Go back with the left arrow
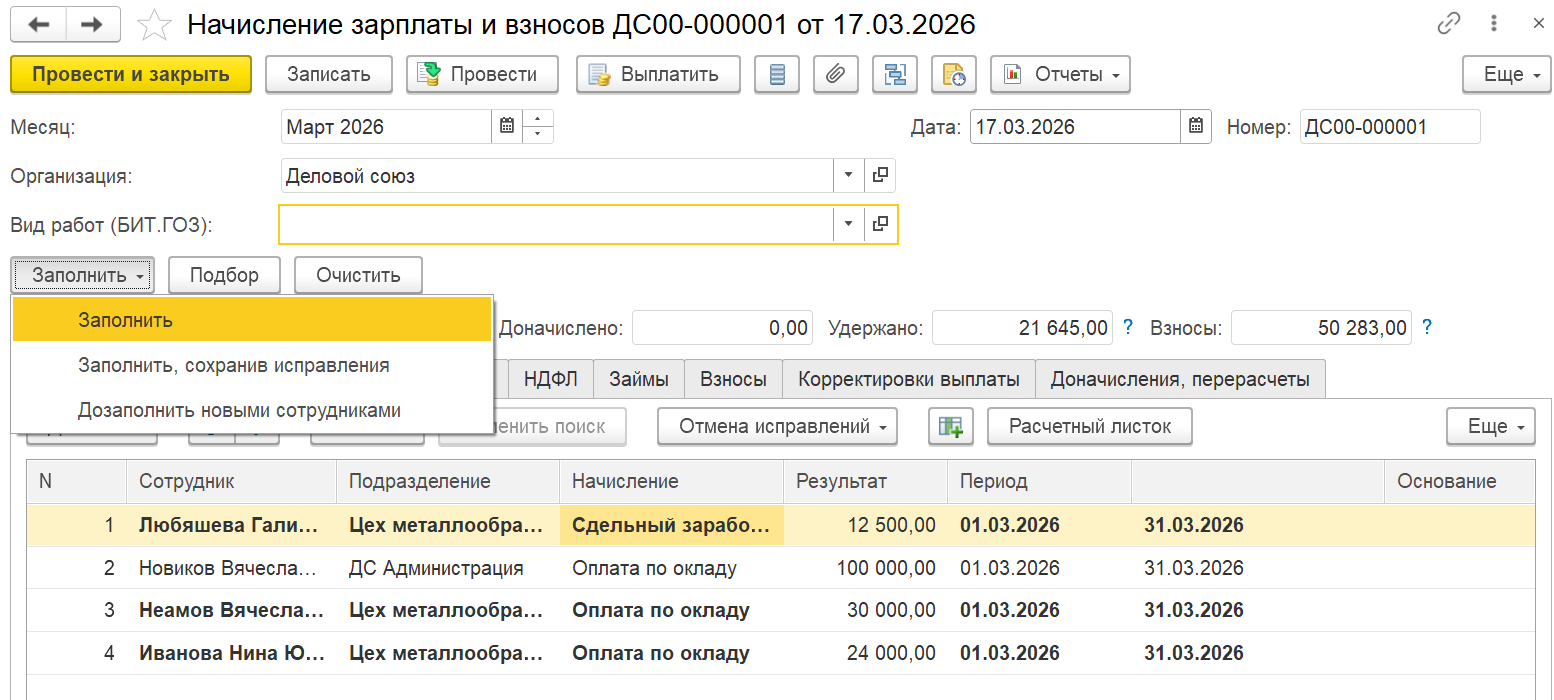The width and height of the screenshot is (1554, 700). tap(39, 24)
